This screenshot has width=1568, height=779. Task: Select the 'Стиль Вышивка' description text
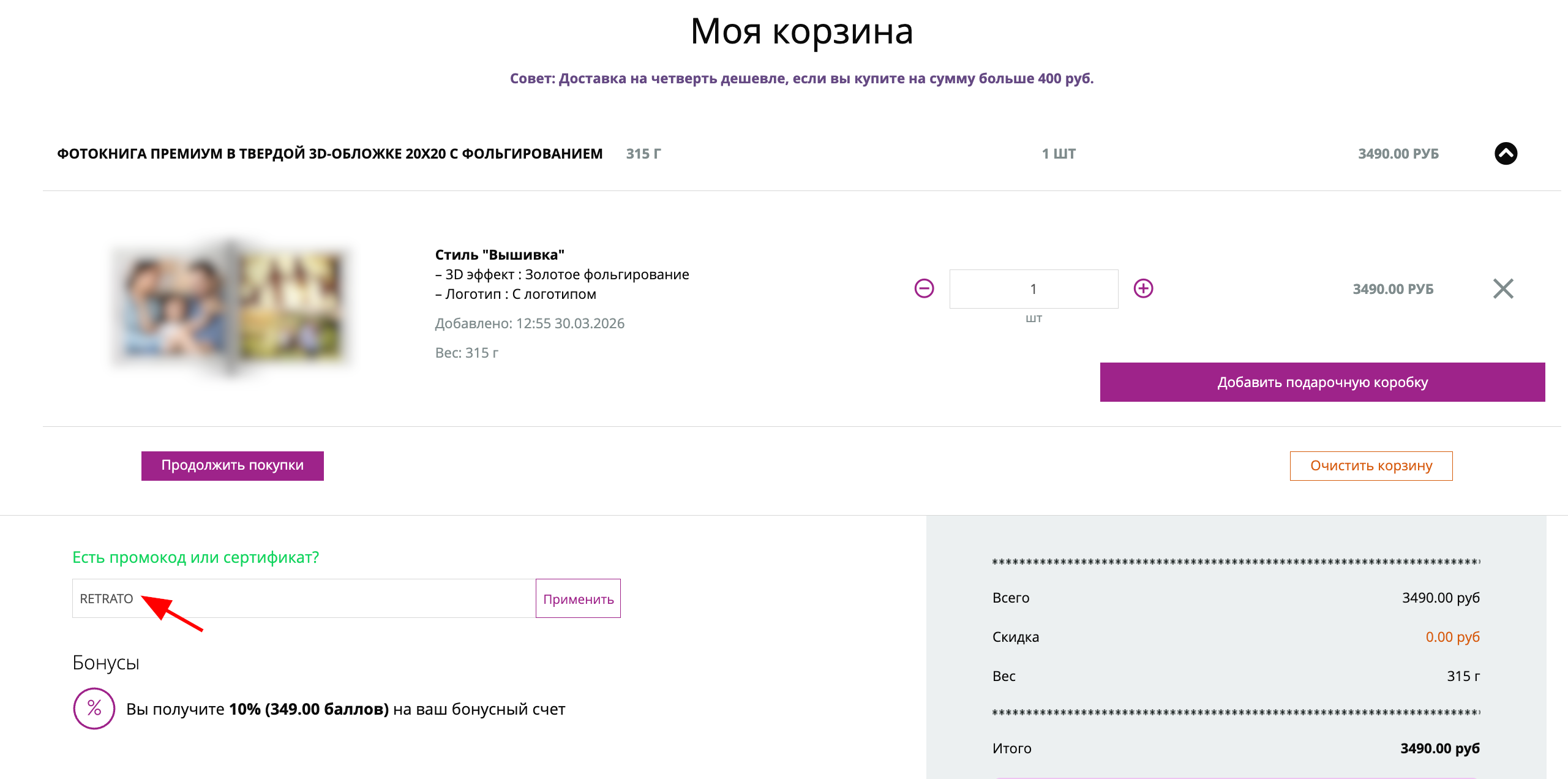(500, 254)
